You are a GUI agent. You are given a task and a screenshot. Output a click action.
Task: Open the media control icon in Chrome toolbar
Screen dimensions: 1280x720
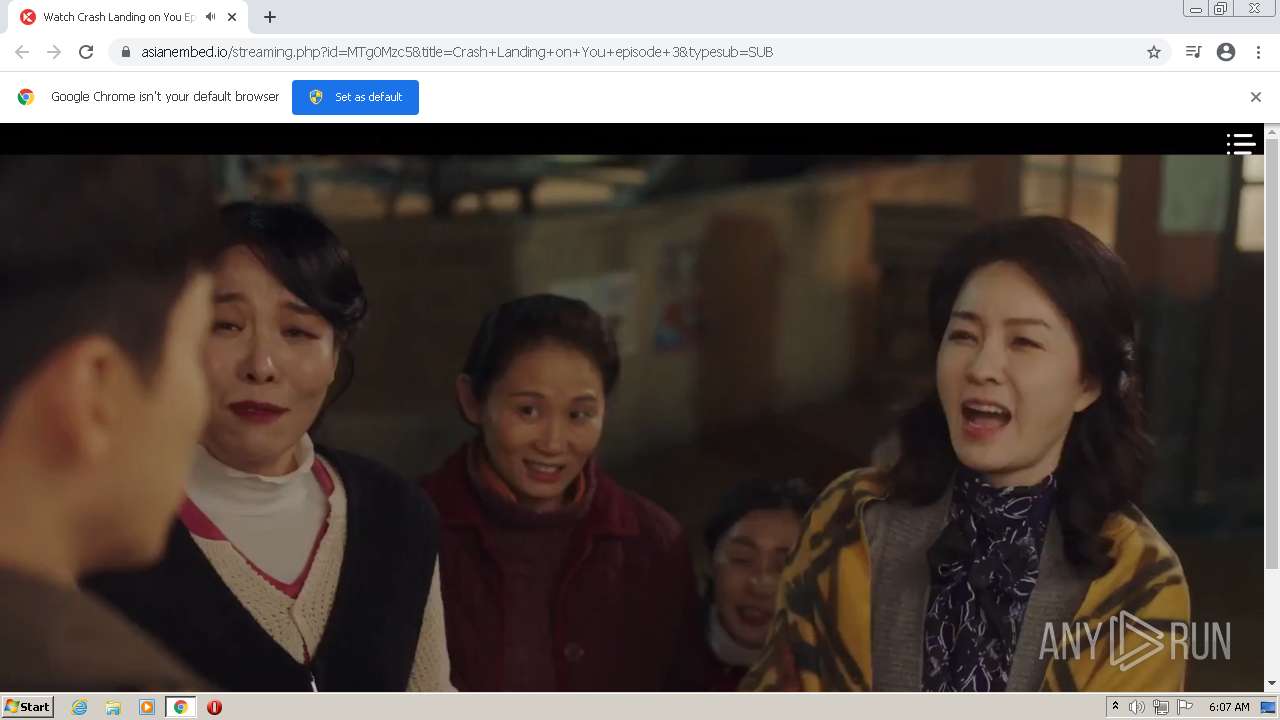(x=1193, y=52)
